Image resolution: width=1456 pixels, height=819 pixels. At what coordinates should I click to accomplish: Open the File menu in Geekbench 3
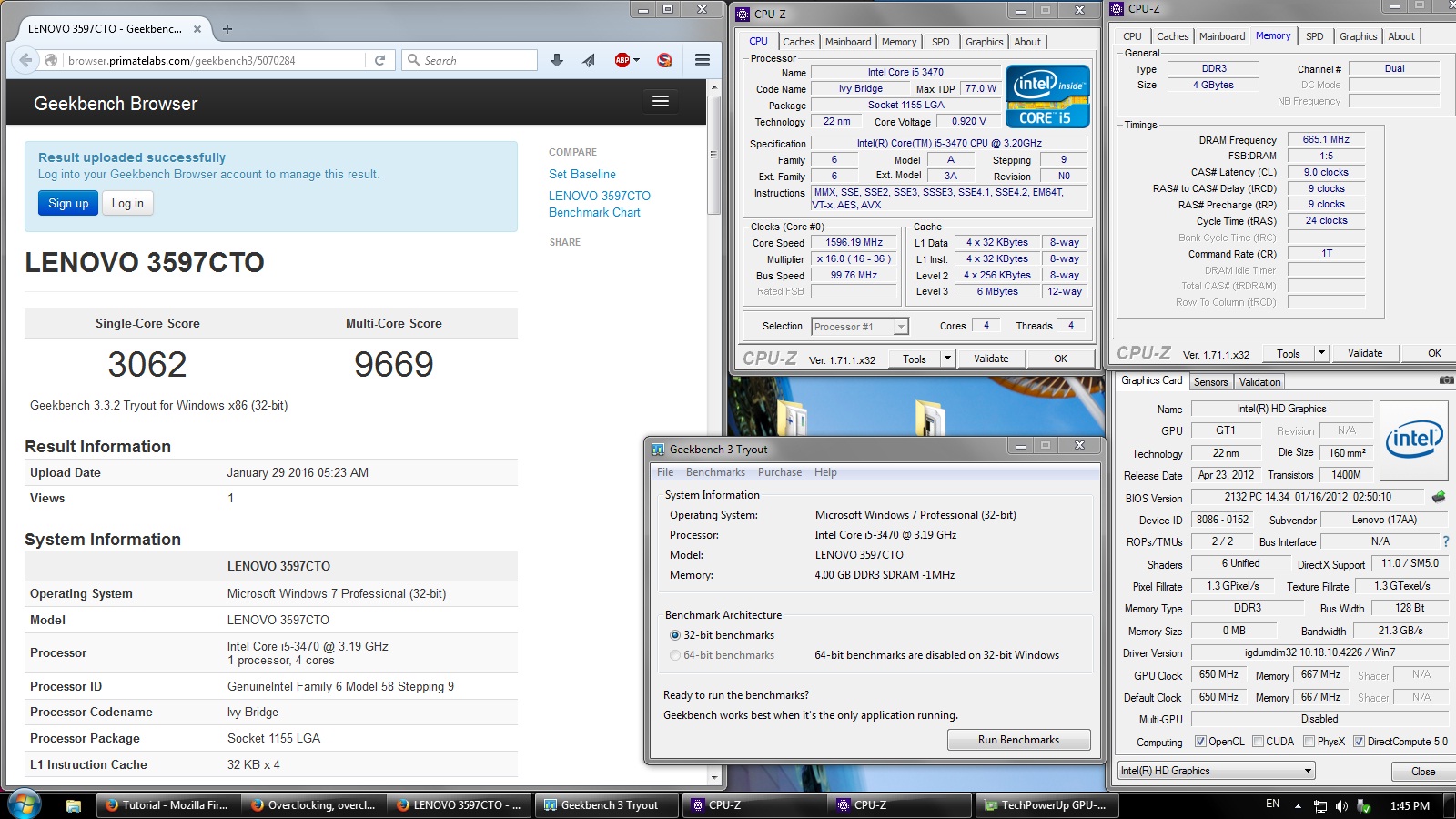click(665, 472)
